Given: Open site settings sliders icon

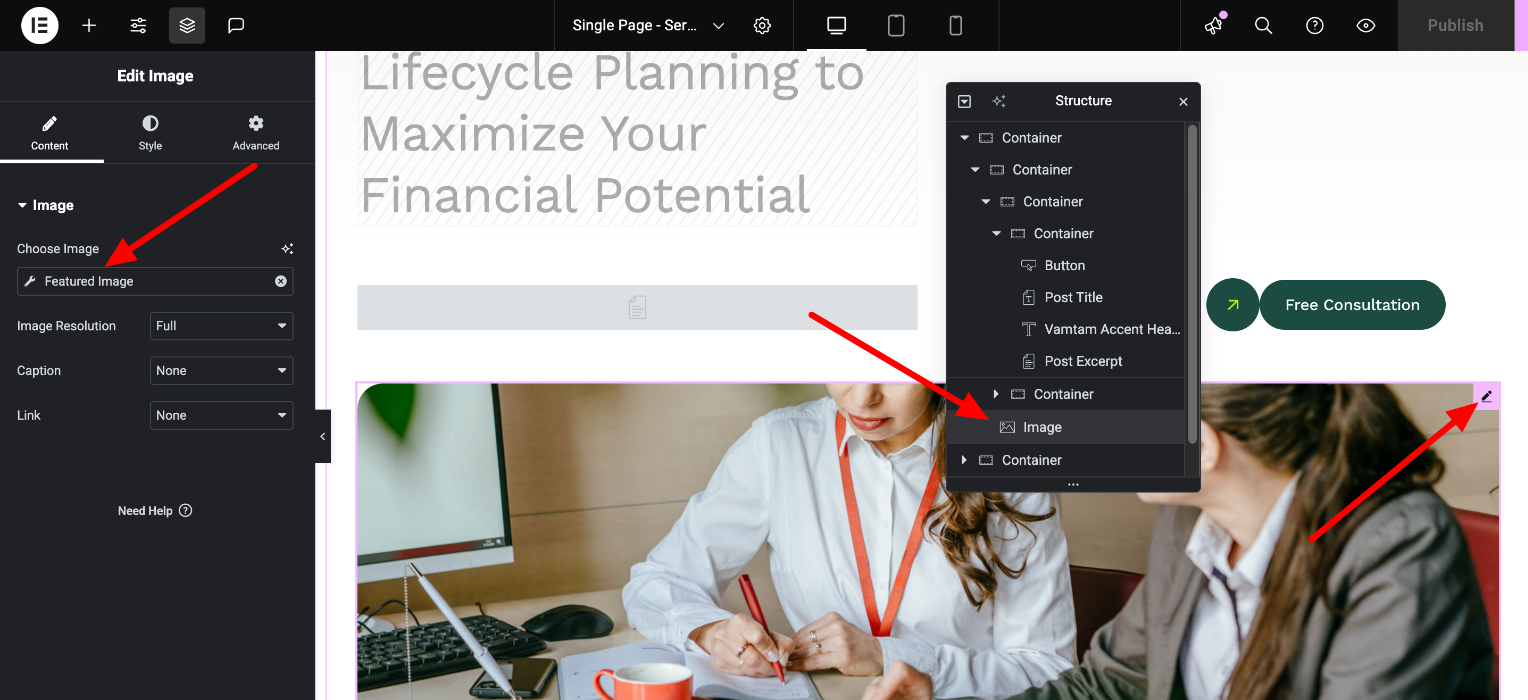Looking at the screenshot, I should [139, 25].
